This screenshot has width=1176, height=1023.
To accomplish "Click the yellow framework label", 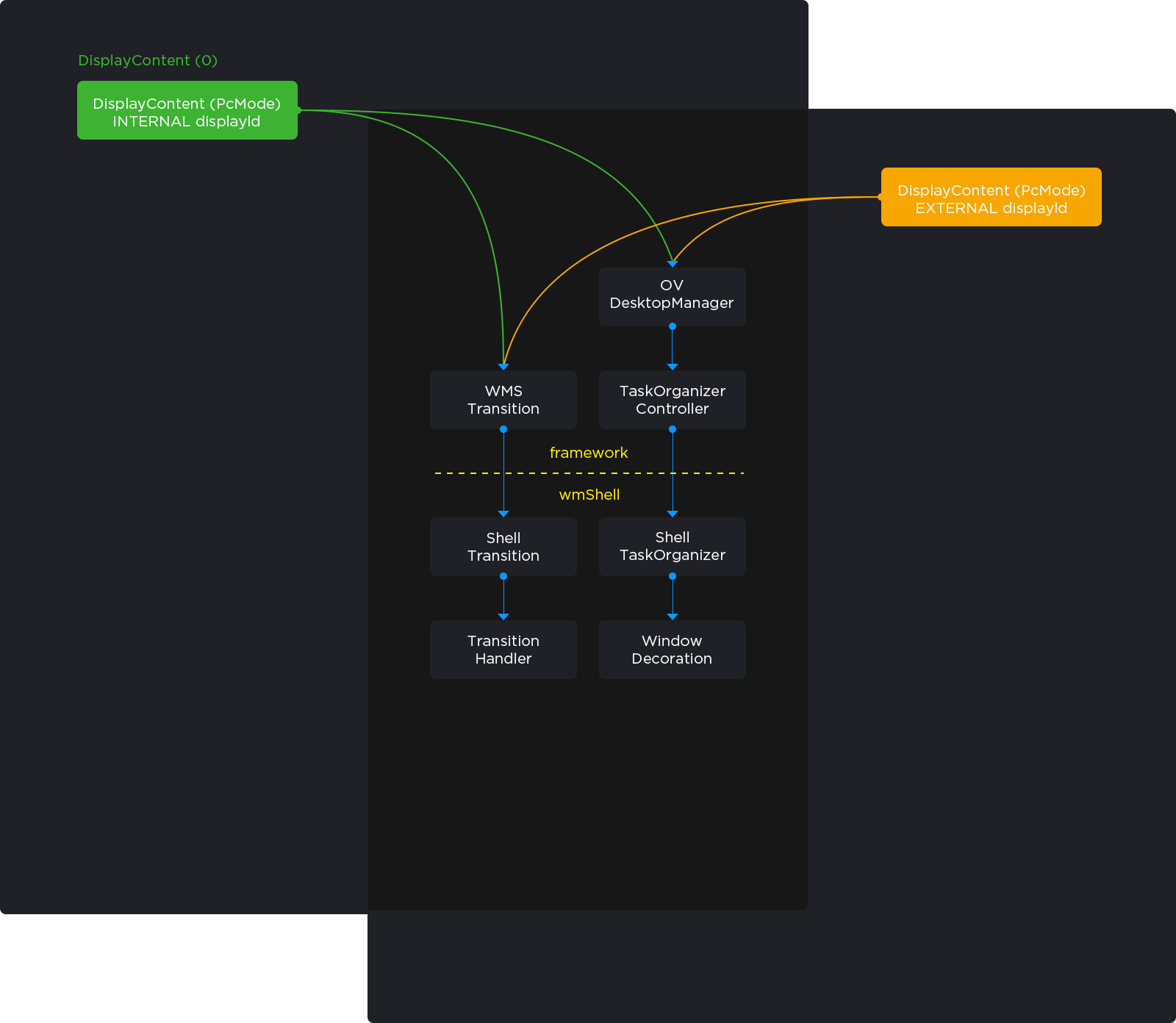I will coord(589,453).
